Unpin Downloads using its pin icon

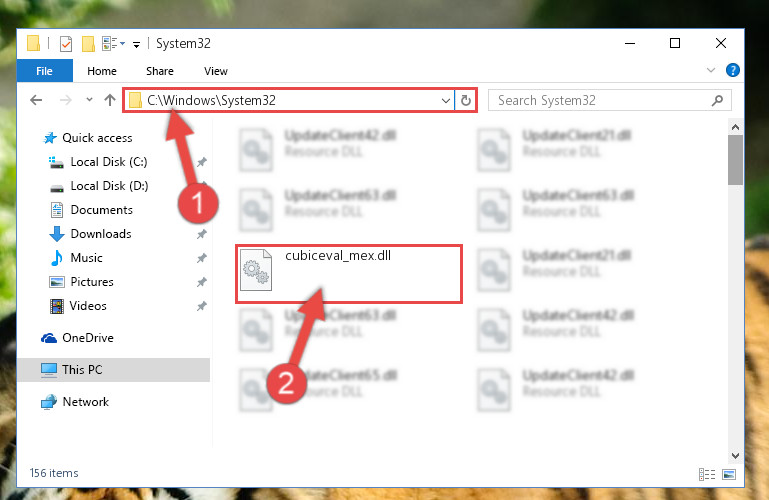point(202,234)
